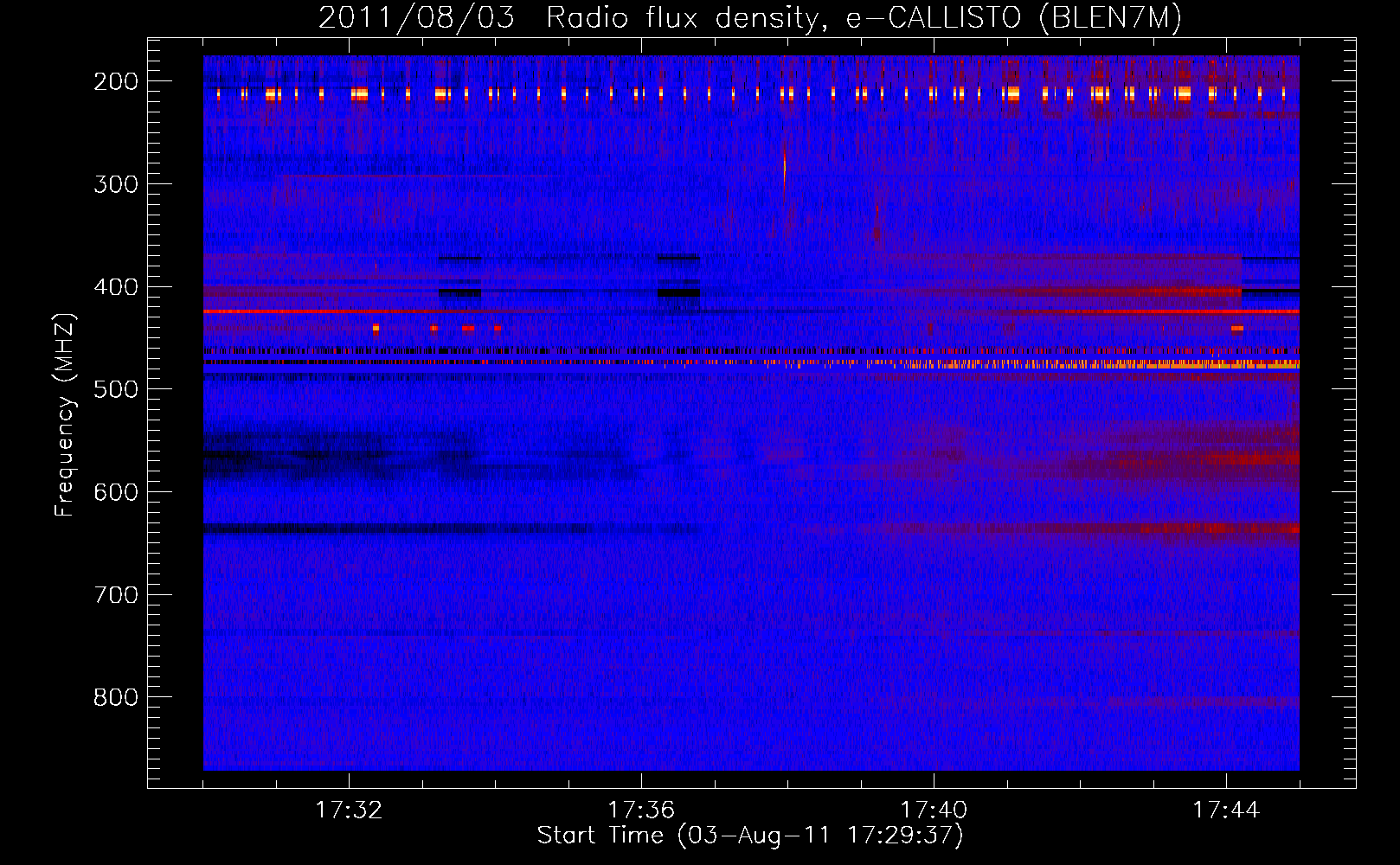Click the 200 frequency tick label

116,81
